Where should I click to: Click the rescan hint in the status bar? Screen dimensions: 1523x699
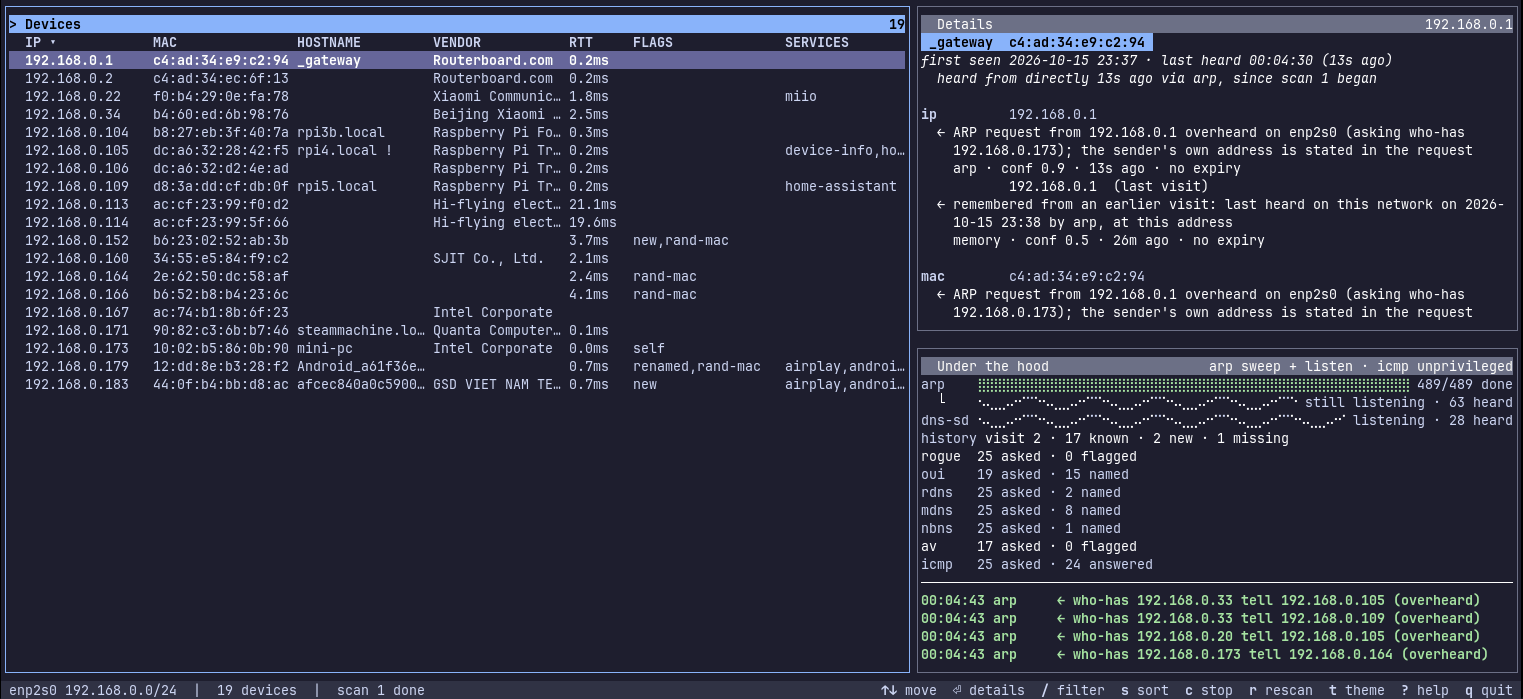click(x=1281, y=690)
